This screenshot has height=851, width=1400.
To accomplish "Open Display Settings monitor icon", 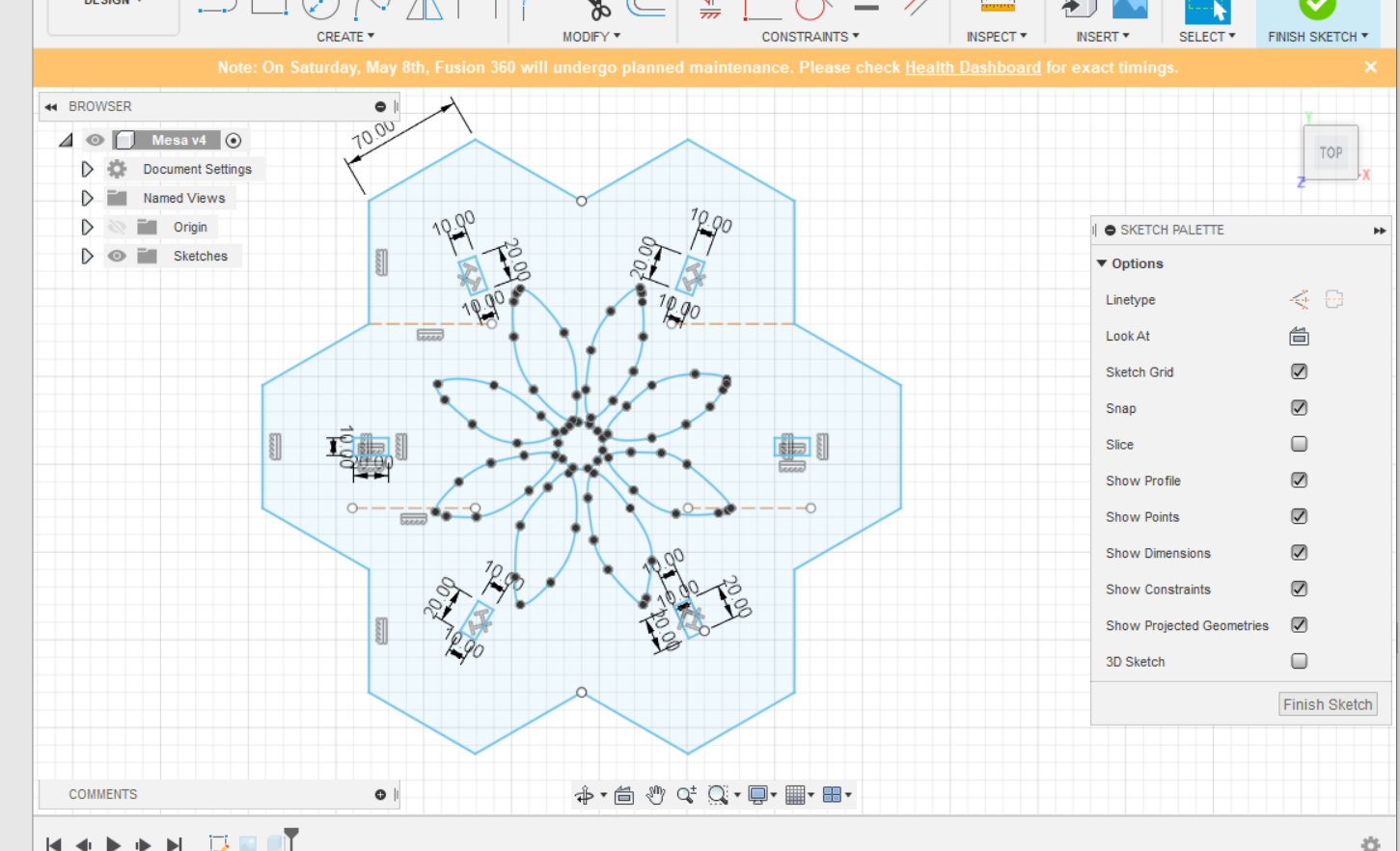I will pos(757,795).
